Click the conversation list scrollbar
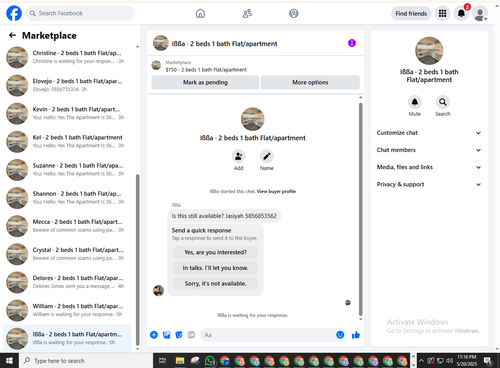 click(138, 260)
